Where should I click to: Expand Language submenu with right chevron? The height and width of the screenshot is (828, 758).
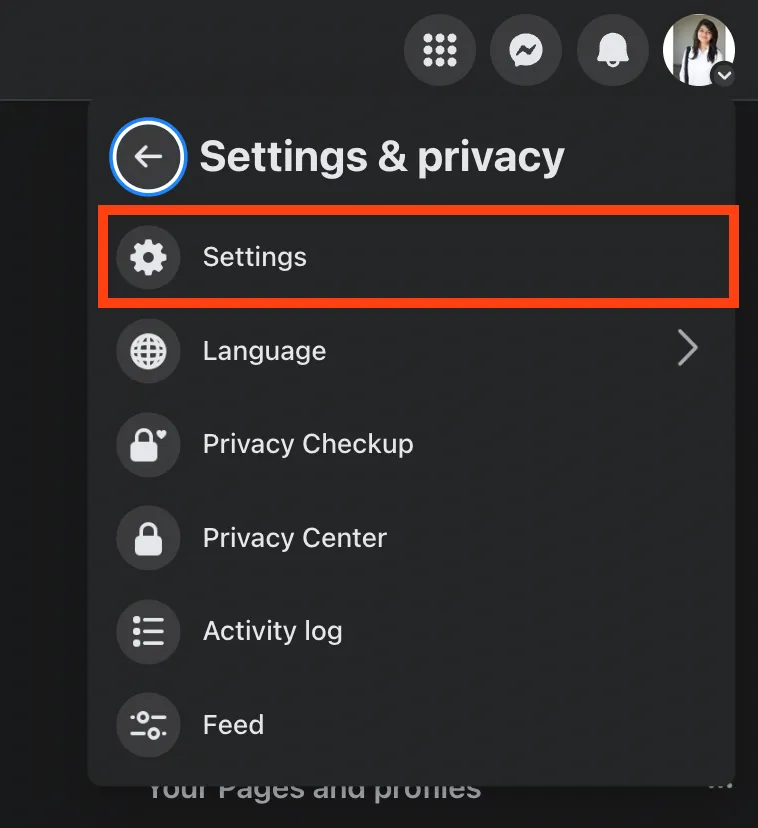pyautogui.click(x=687, y=348)
